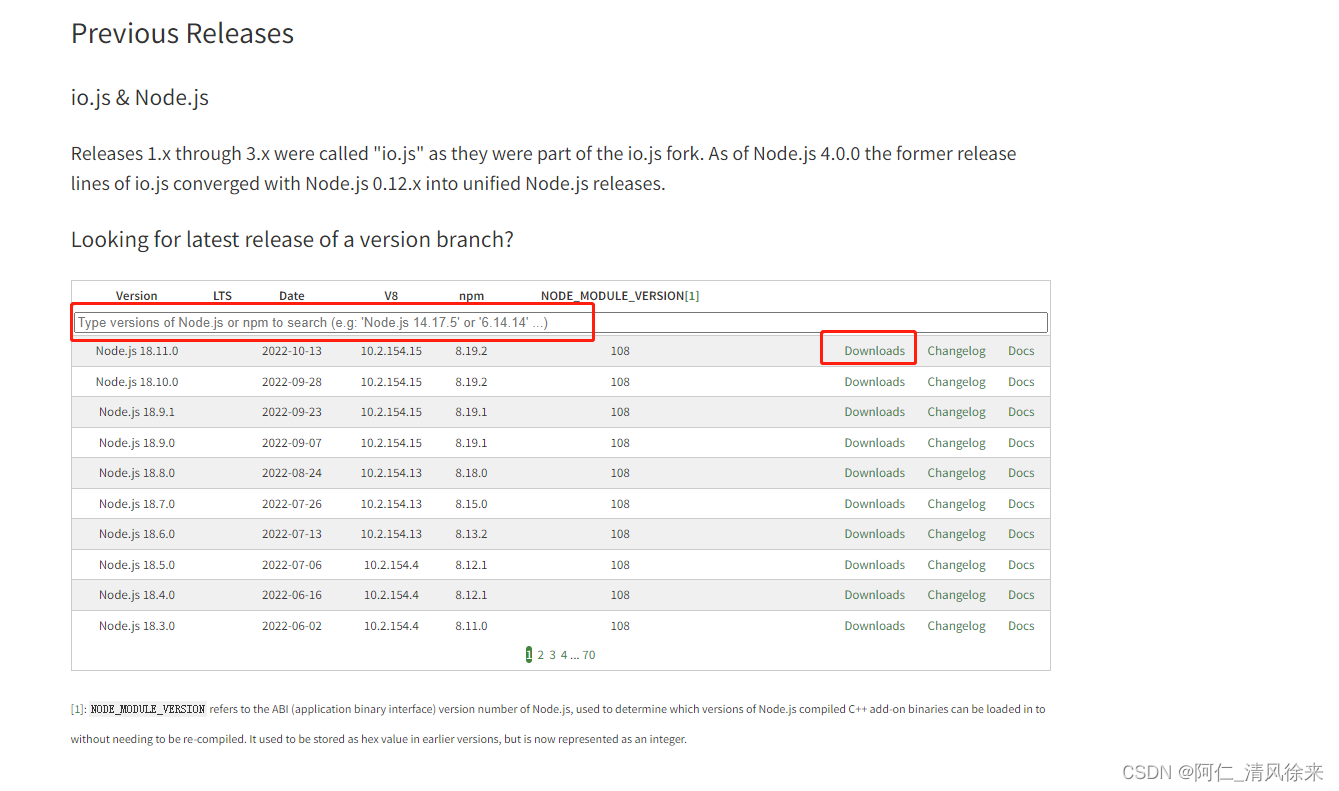Click the V8 column header
Image resolution: width=1339 pixels, height=791 pixels.
(x=391, y=296)
